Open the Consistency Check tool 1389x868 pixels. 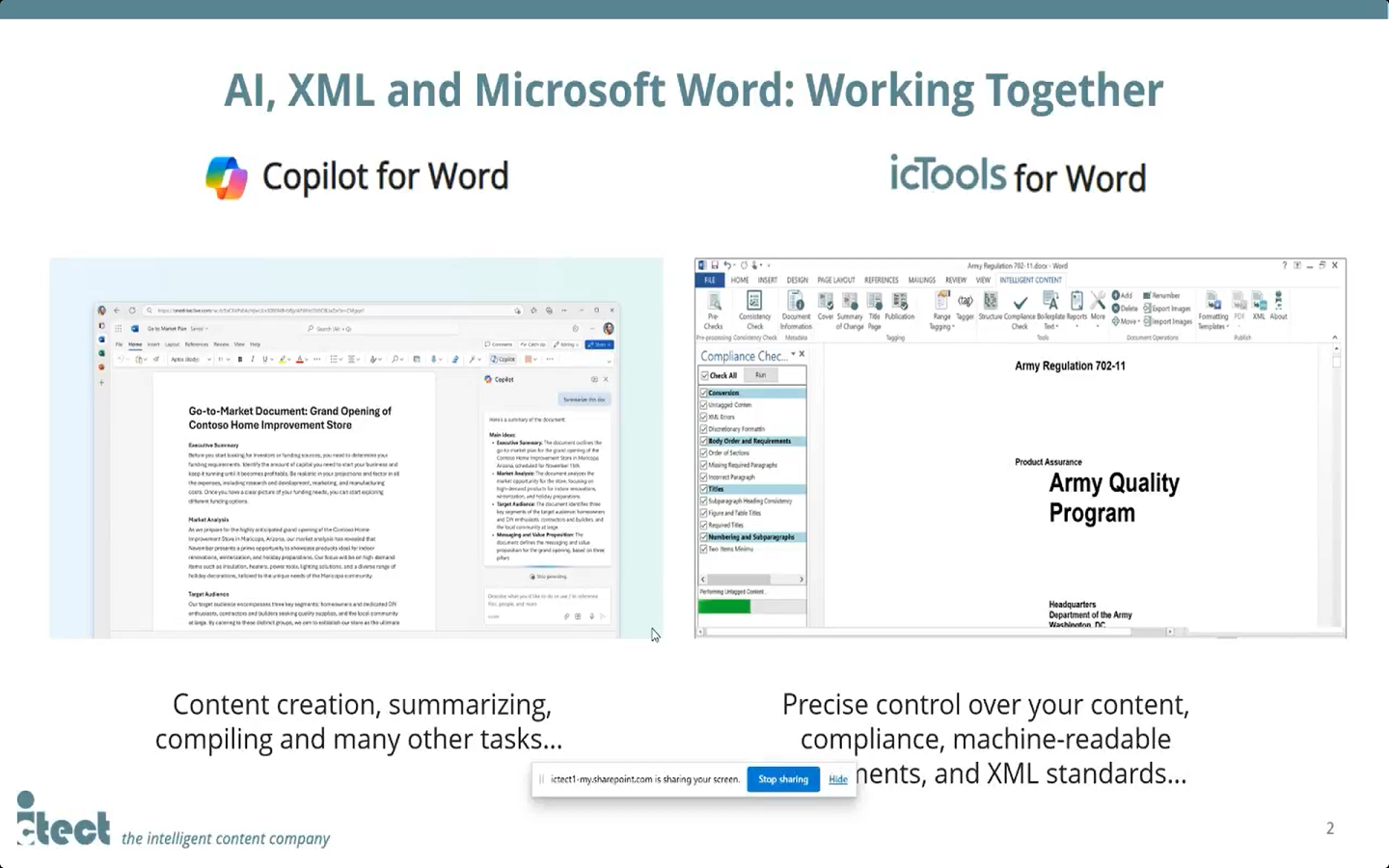click(x=754, y=307)
